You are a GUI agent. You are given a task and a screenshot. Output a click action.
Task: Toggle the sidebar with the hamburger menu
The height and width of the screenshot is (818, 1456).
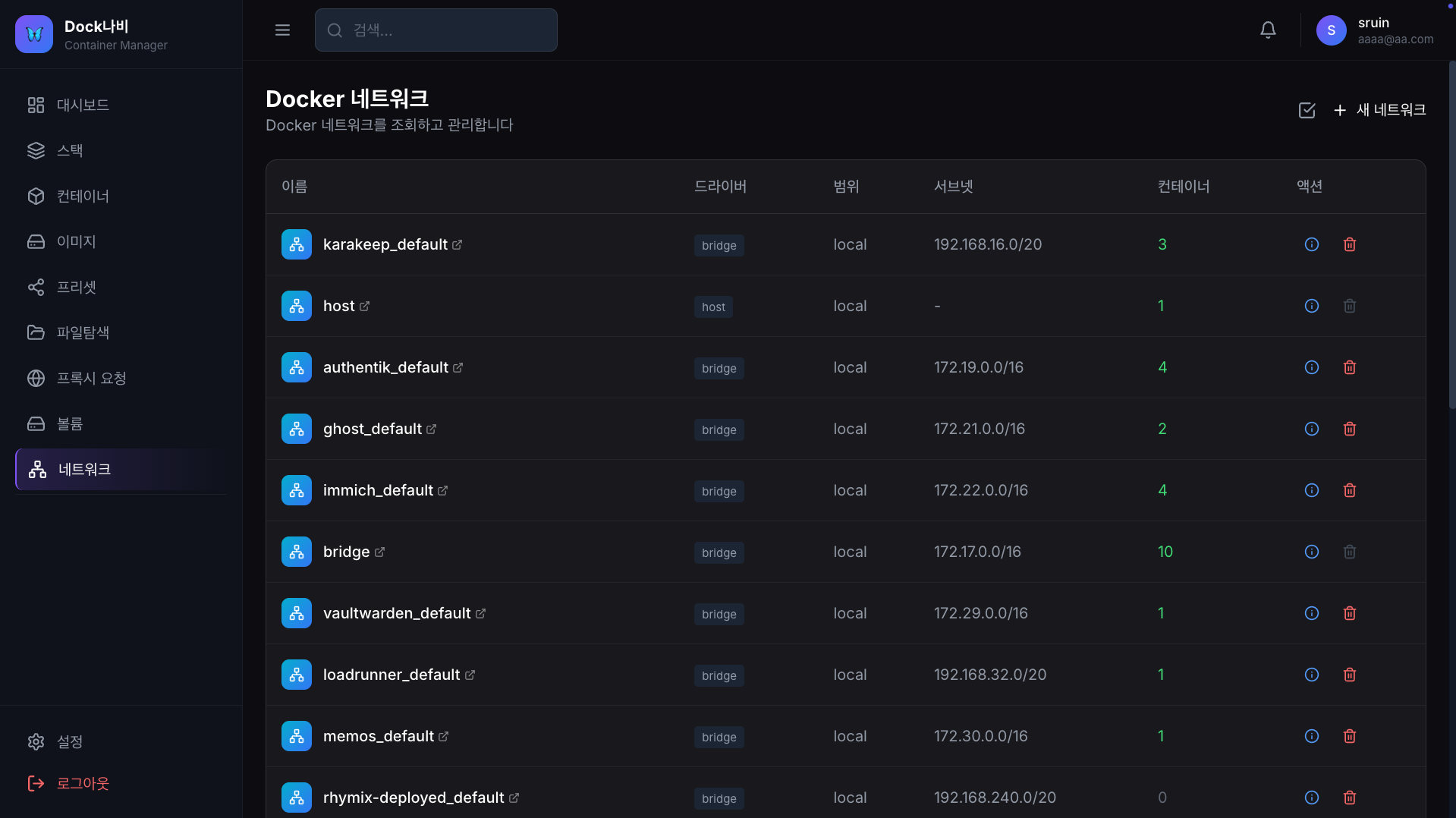click(x=282, y=30)
